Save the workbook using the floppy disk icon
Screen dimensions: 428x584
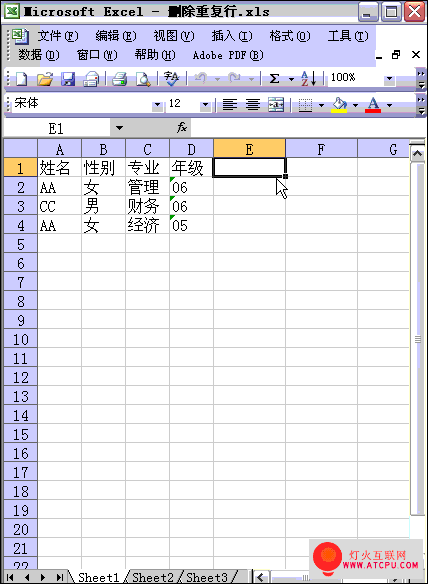click(x=68, y=79)
